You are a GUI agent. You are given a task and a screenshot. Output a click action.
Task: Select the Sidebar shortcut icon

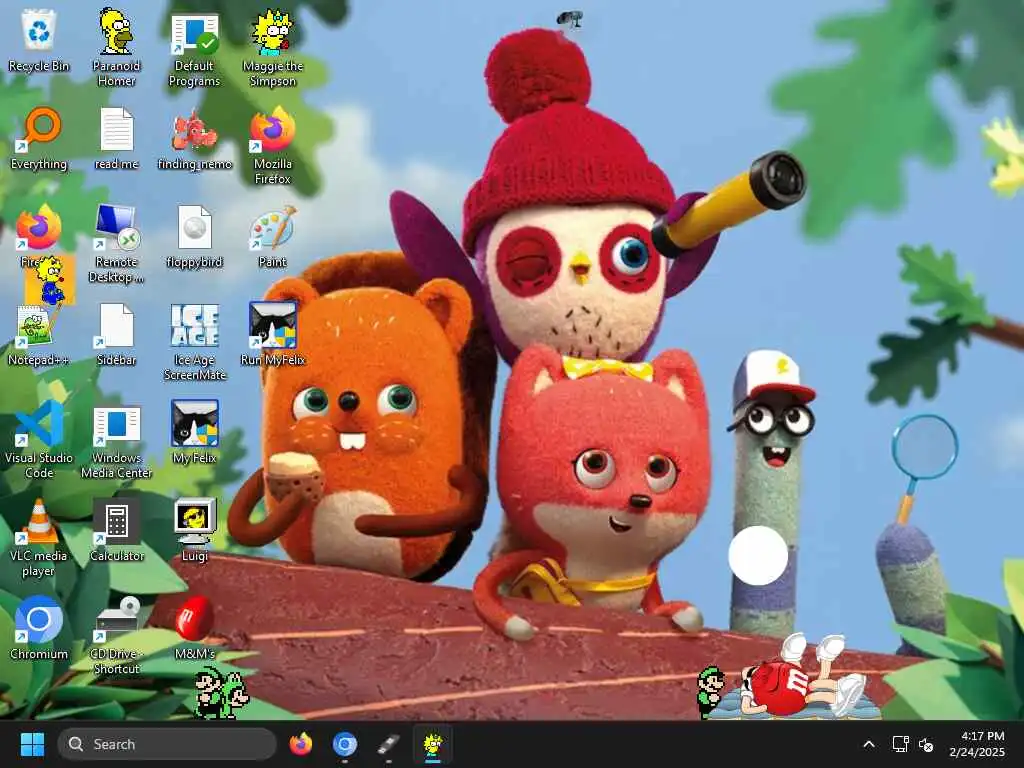pyautogui.click(x=116, y=334)
